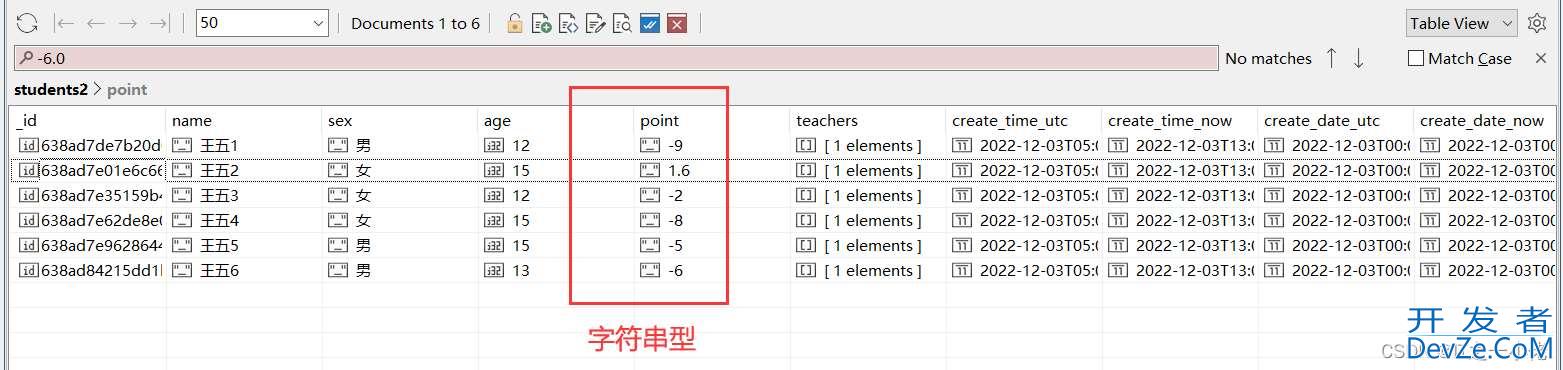Viewport: 1563px width, 370px height.
Task: Delete document with the red X icon
Action: pos(677,23)
